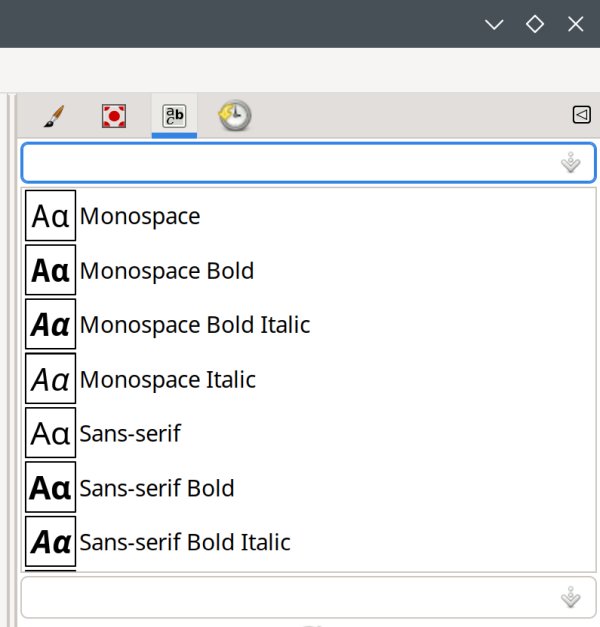The width and height of the screenshot is (600, 627).
Task: Minimize the window using the chevron button
Action: pos(494,24)
